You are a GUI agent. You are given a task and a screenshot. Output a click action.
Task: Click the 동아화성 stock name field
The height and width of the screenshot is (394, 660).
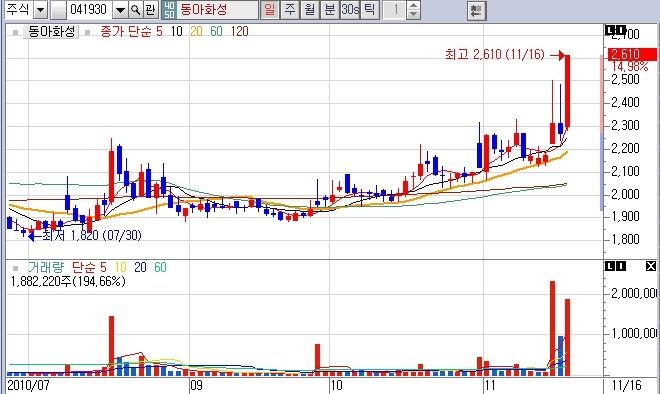[217, 10]
